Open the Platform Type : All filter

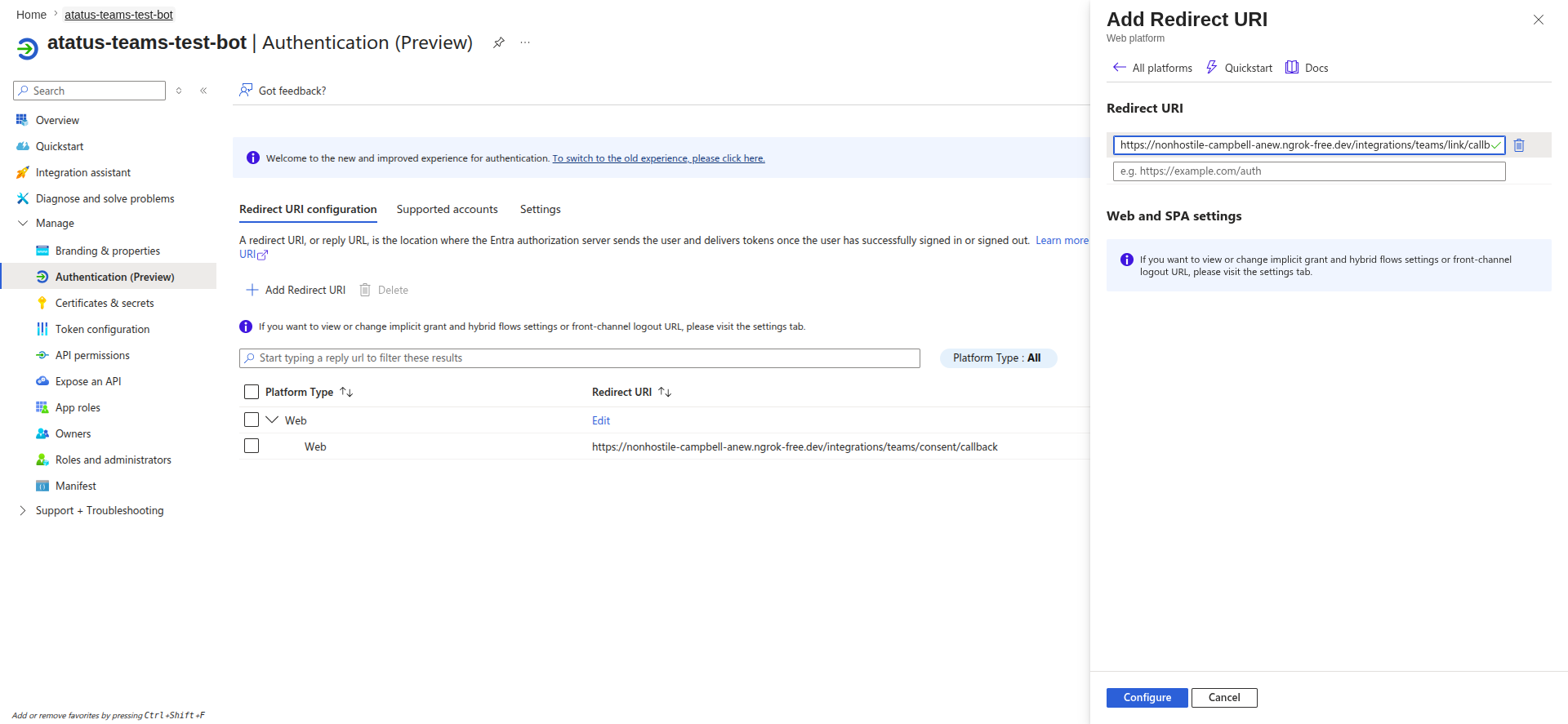click(x=998, y=358)
